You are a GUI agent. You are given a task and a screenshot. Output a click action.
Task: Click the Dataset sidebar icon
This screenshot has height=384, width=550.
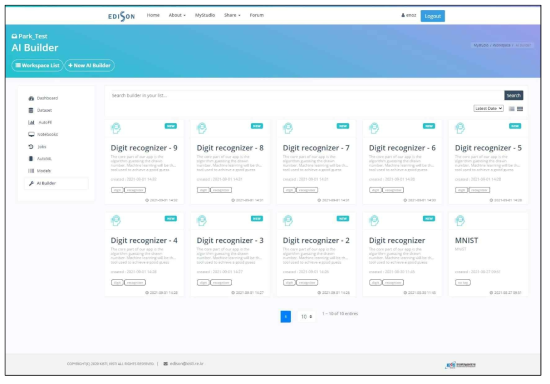[x=31, y=110]
